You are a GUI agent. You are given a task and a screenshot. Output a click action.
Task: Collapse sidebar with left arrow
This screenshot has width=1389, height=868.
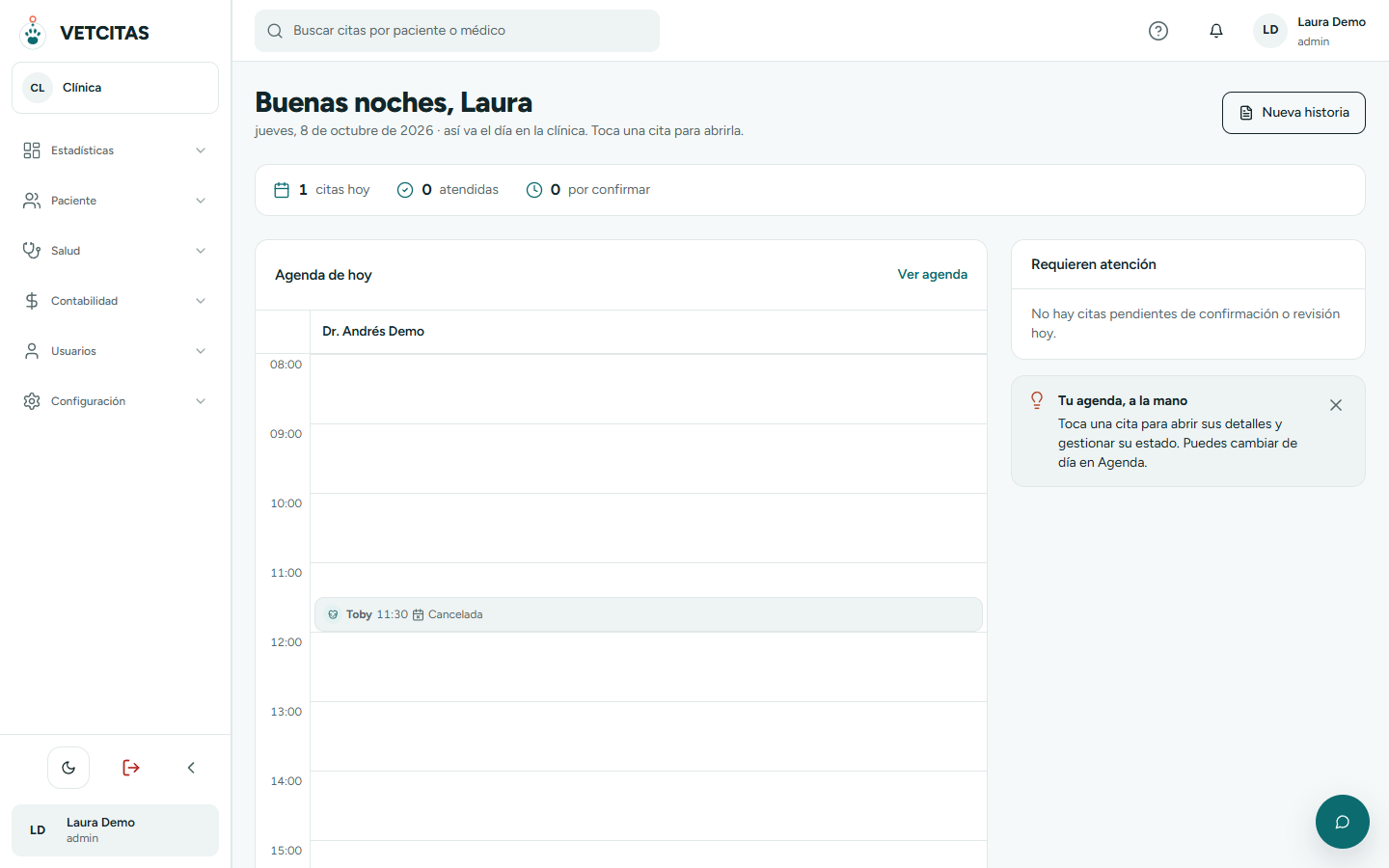tap(191, 768)
